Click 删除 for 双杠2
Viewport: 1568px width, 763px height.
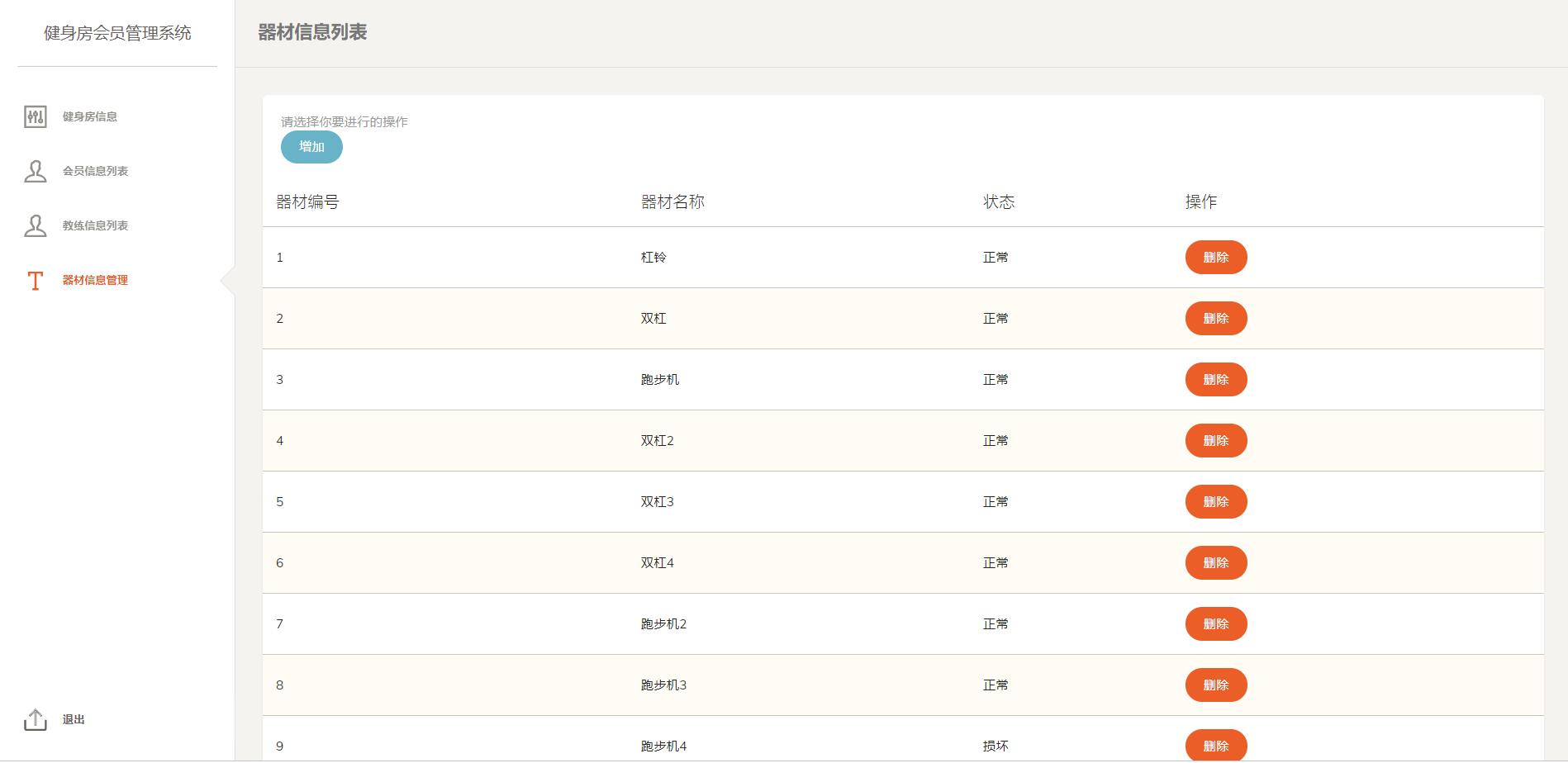tap(1215, 441)
